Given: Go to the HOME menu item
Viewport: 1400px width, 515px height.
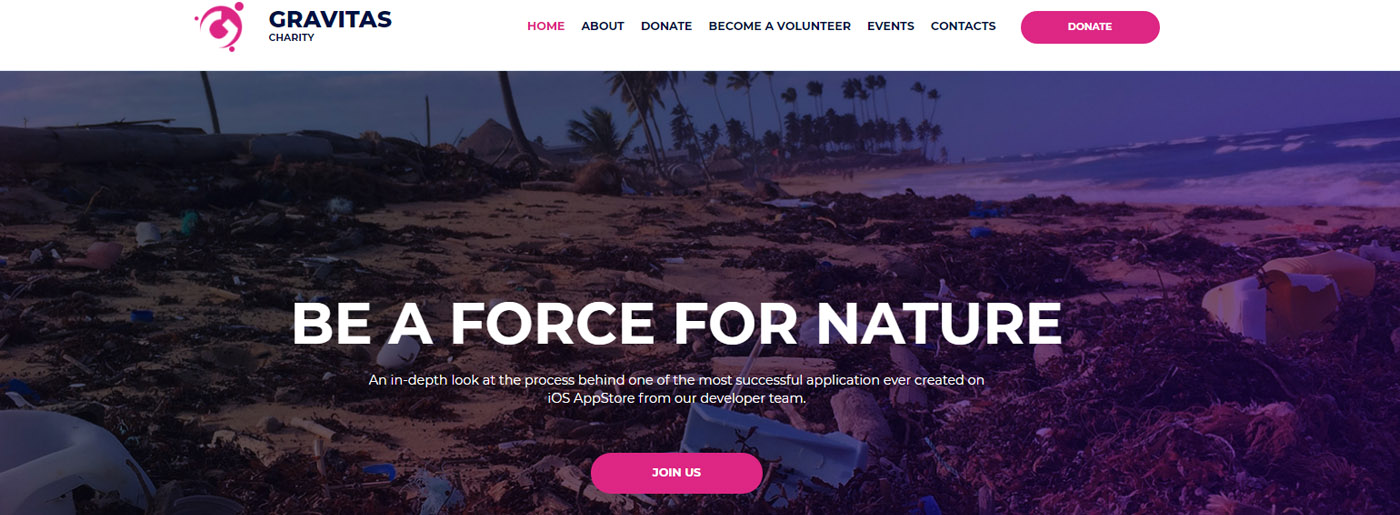Looking at the screenshot, I should pos(546,26).
